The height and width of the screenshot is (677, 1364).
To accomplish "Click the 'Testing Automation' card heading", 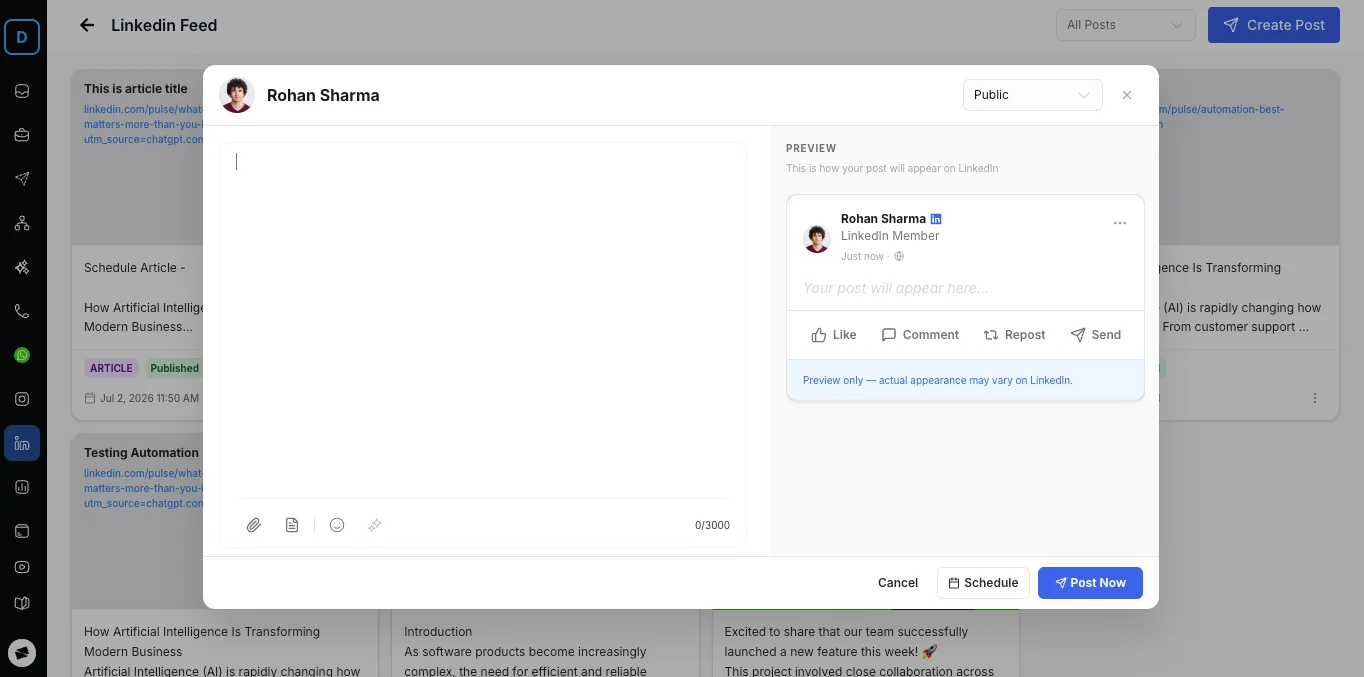I will 141,453.
